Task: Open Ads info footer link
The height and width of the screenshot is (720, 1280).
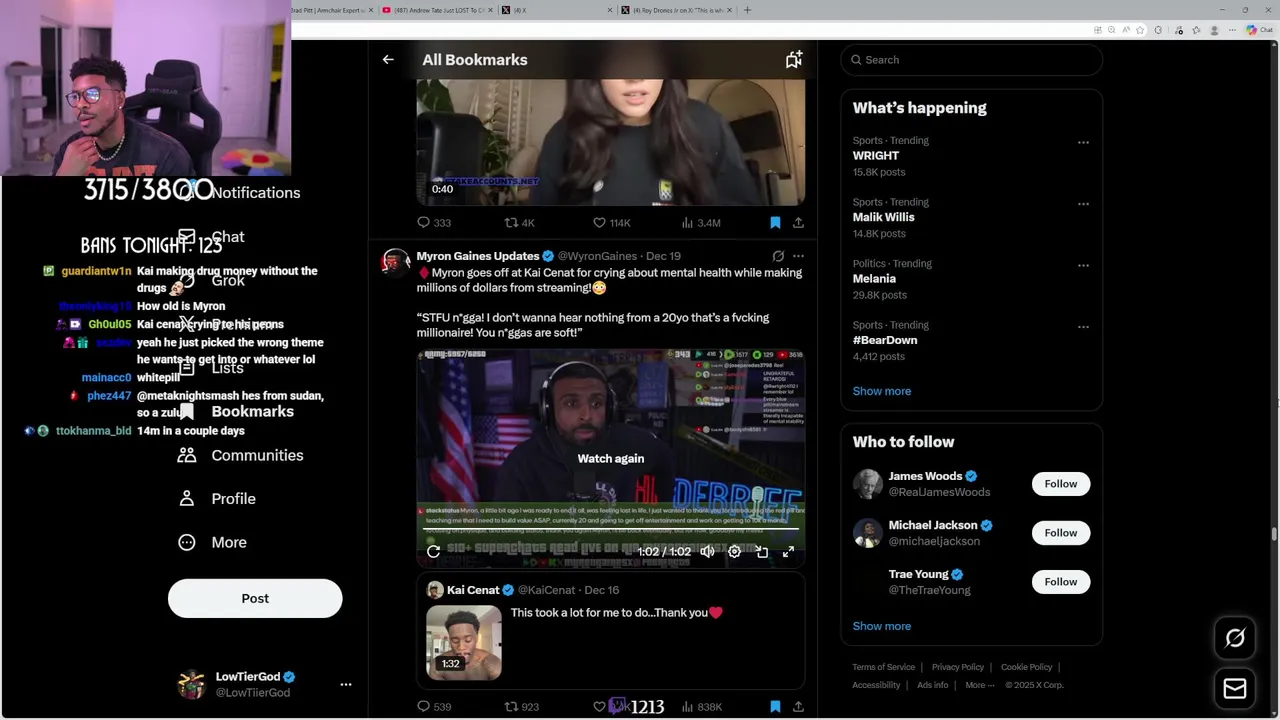Action: coord(933,685)
